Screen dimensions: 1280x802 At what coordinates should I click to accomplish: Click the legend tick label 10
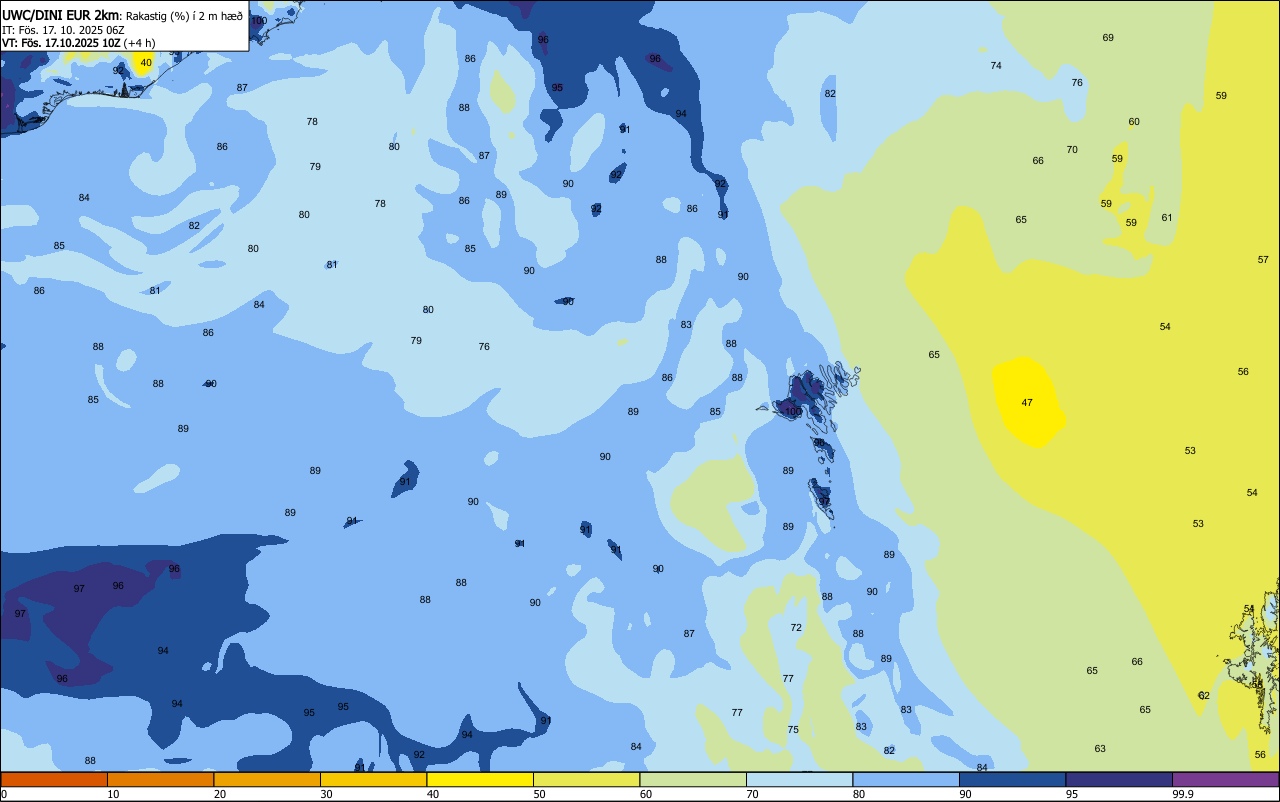click(x=113, y=794)
